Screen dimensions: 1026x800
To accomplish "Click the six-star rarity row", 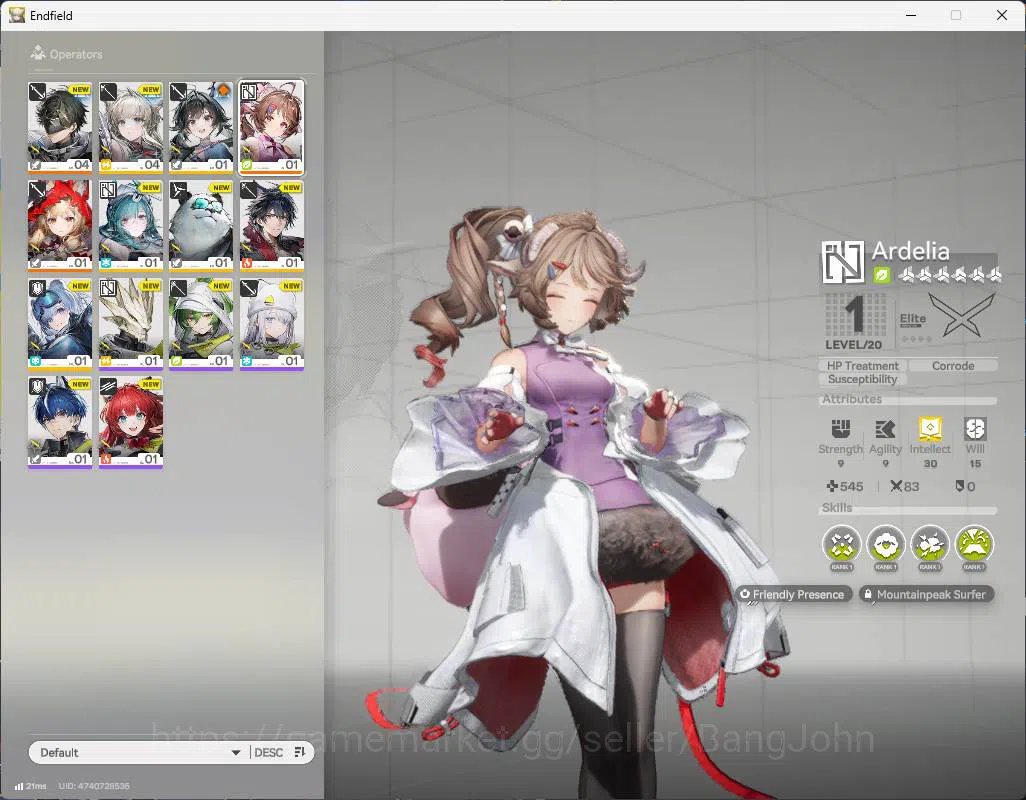I will pyautogui.click(x=951, y=275).
